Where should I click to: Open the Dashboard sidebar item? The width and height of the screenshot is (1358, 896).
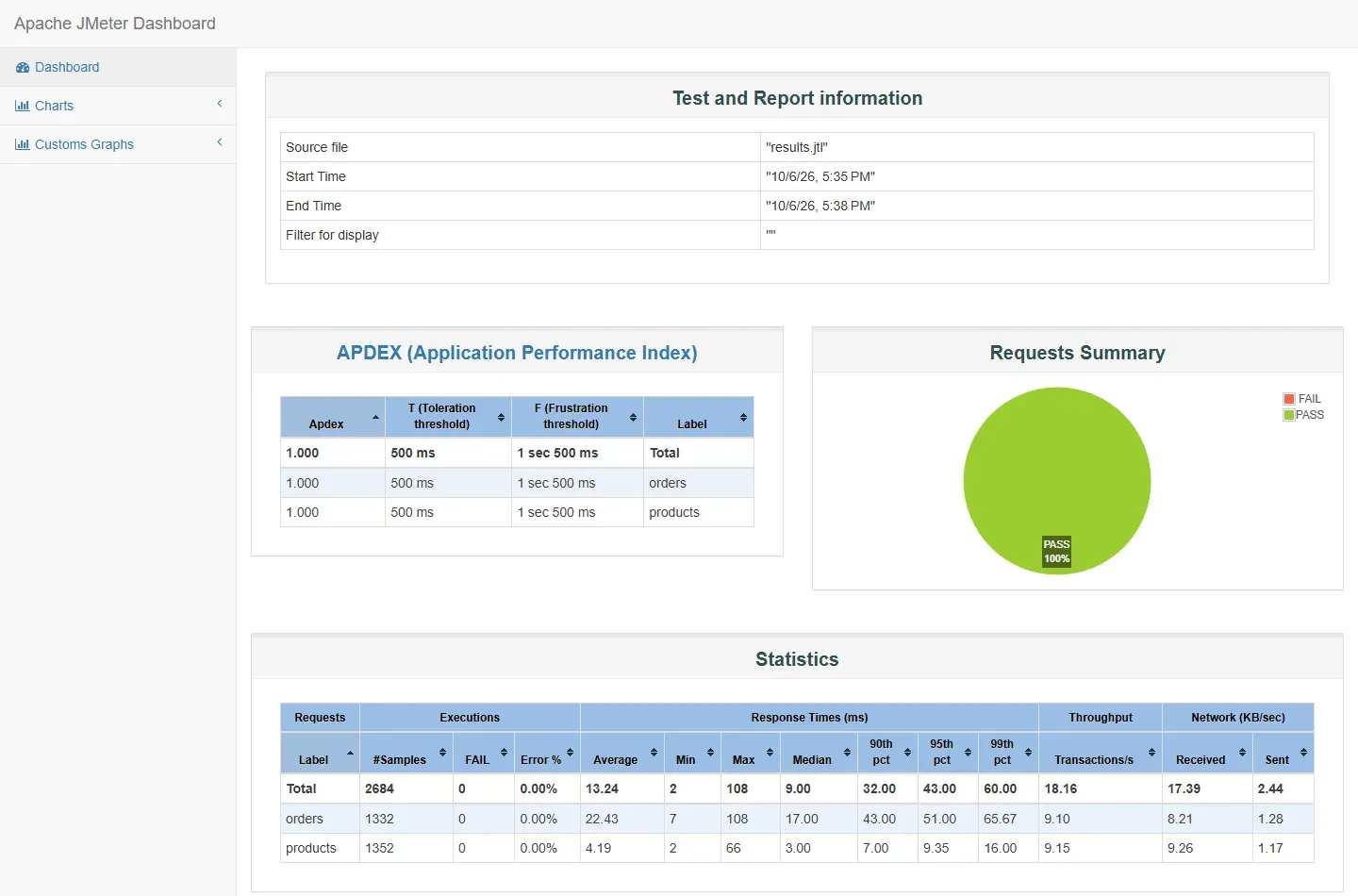pyautogui.click(x=118, y=67)
